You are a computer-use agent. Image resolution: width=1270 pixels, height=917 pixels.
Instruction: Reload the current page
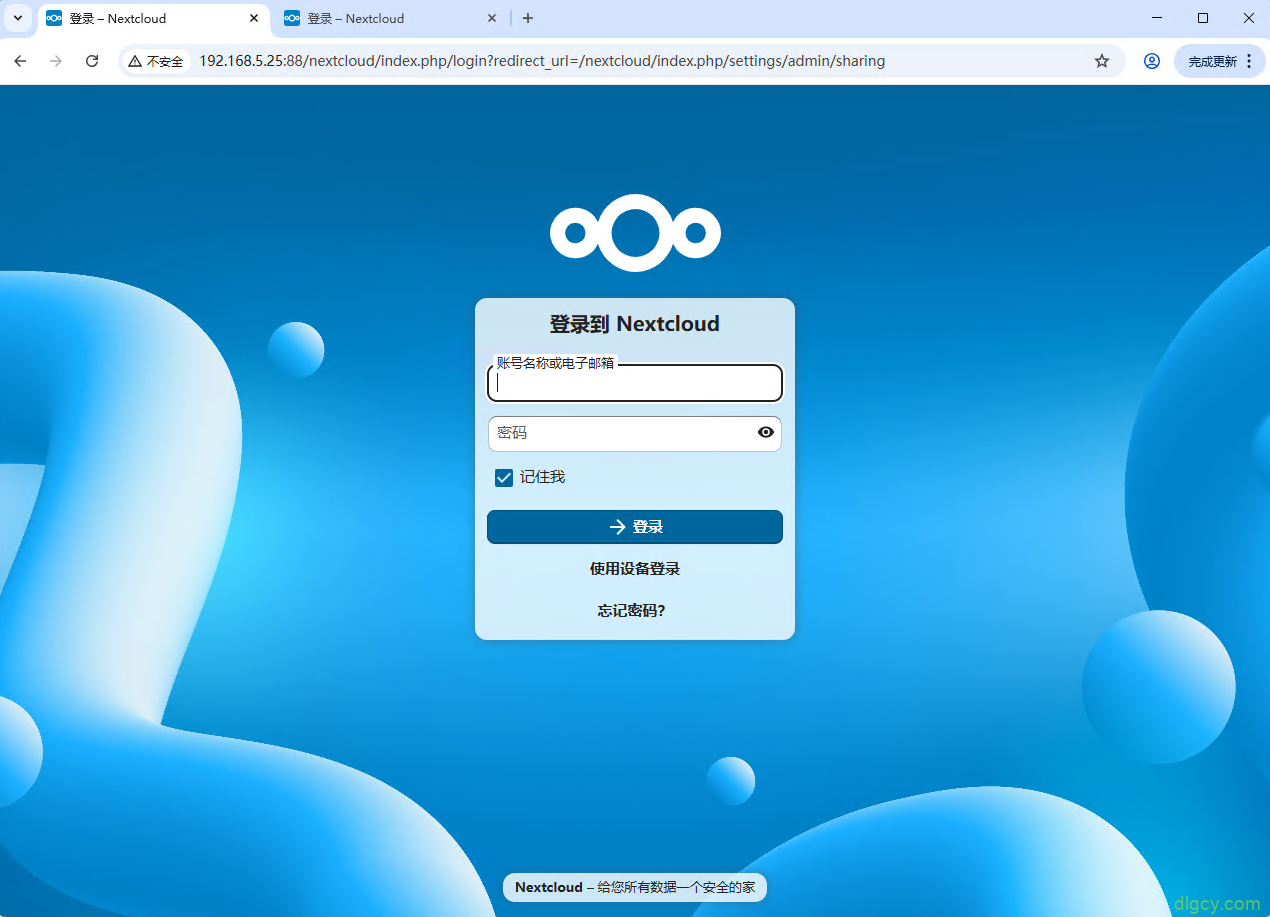coord(92,61)
